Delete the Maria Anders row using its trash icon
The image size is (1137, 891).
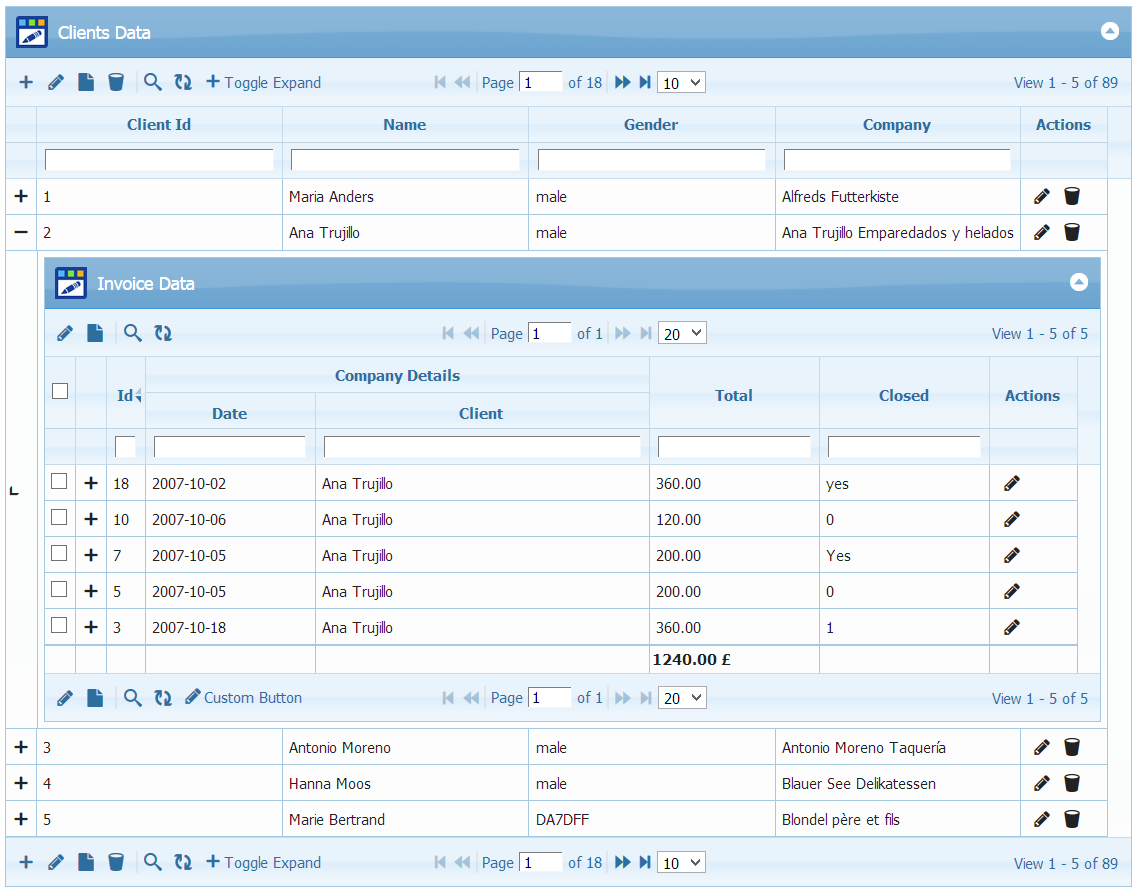1072,196
